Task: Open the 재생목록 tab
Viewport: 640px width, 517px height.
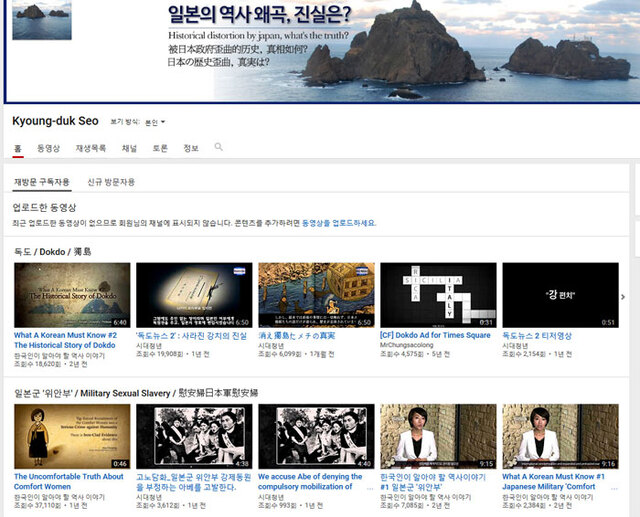Action: [91, 148]
